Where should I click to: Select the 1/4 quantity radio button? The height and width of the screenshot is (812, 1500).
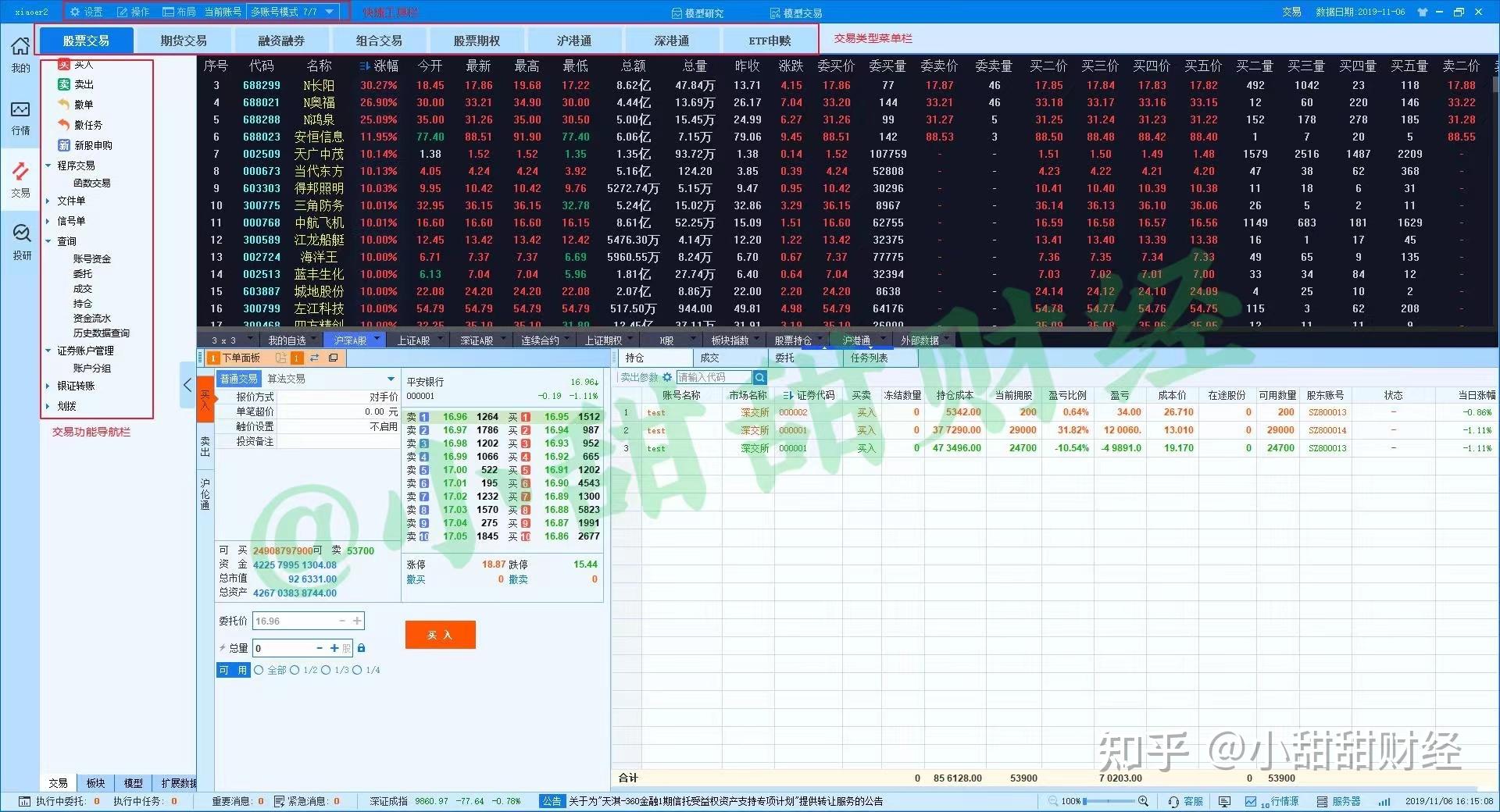pos(357,670)
